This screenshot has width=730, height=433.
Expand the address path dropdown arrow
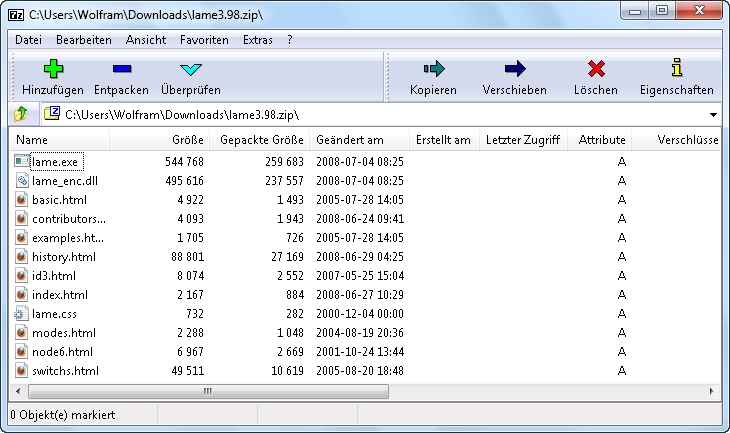click(712, 115)
